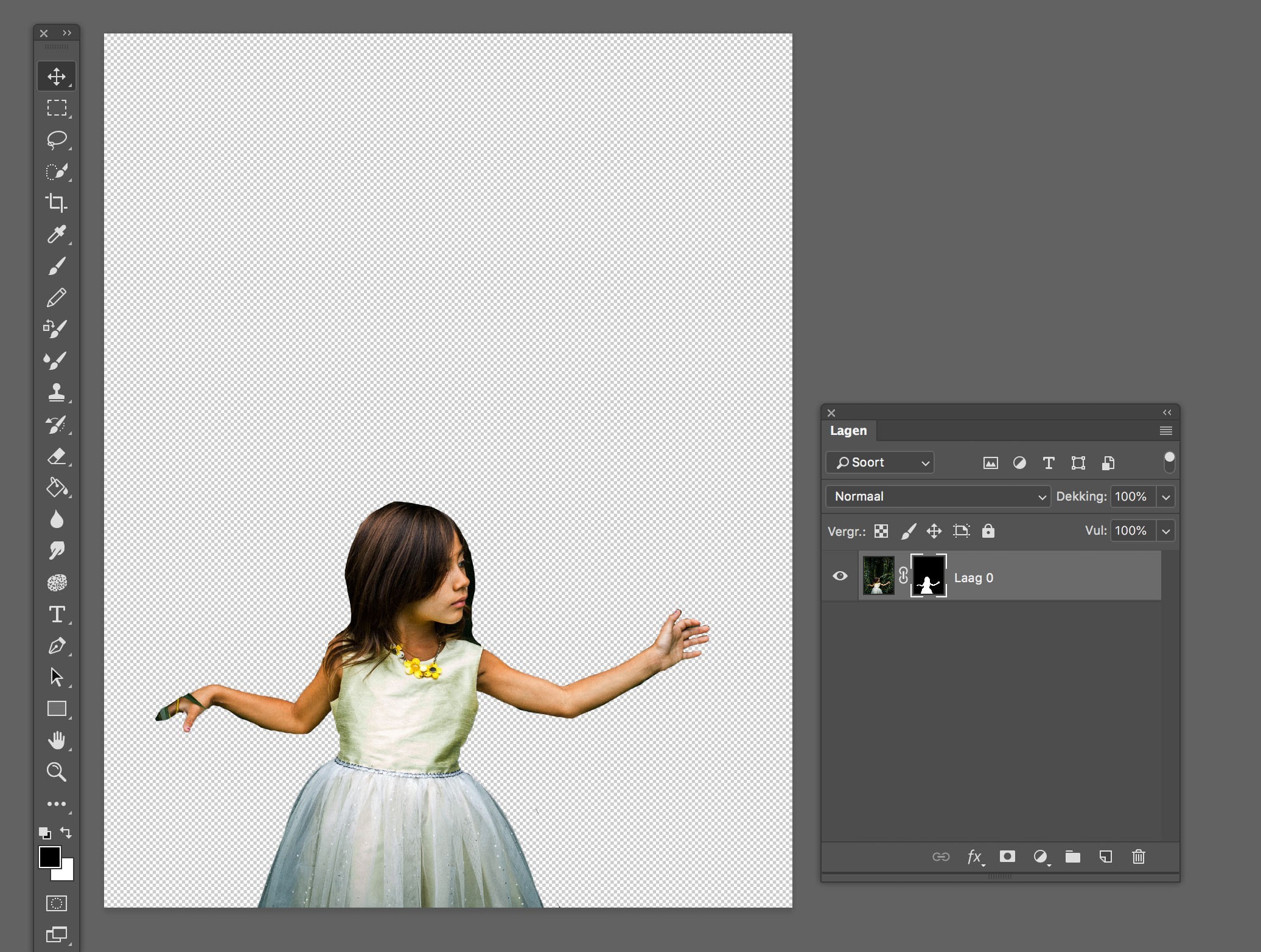The width and height of the screenshot is (1261, 952).
Task: Select the Crop tool
Action: (57, 203)
